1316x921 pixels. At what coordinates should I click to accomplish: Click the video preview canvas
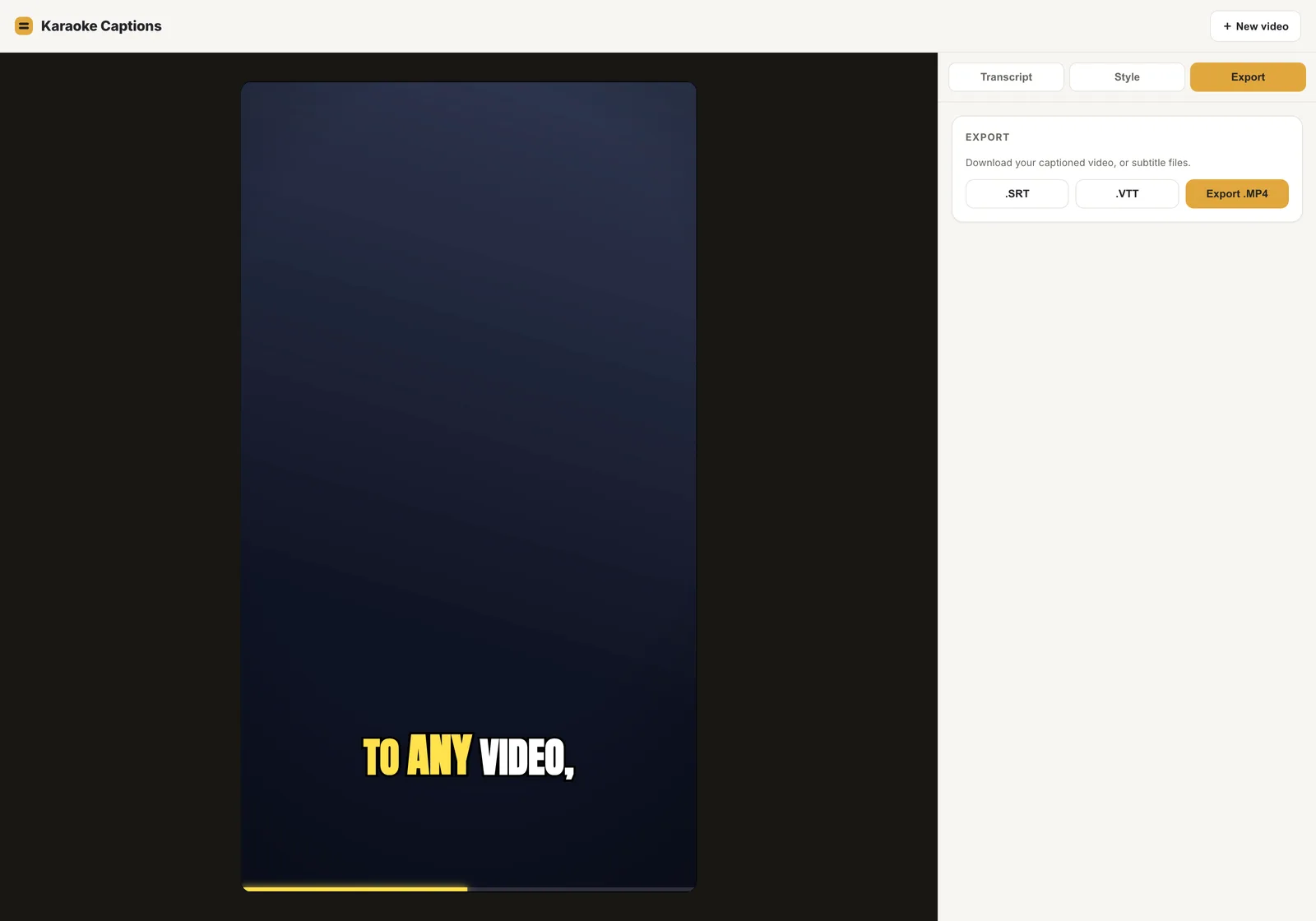(469, 487)
